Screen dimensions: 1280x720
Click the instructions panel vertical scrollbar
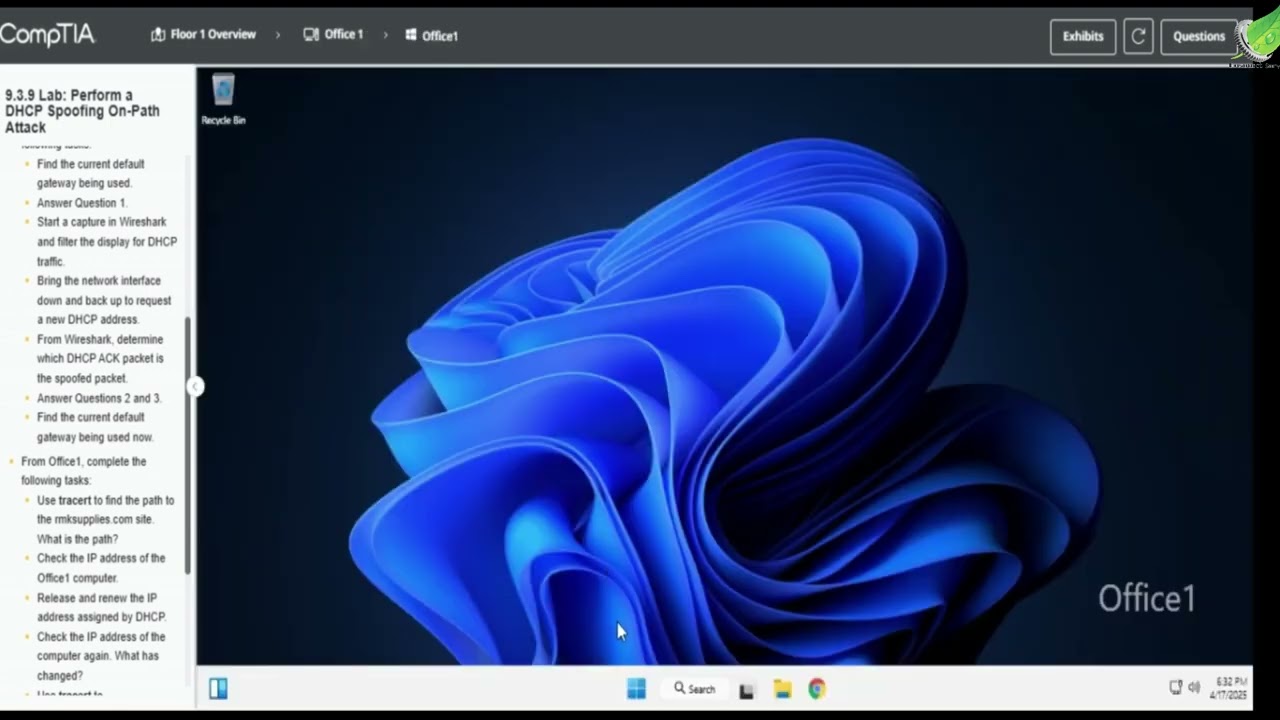point(188,445)
